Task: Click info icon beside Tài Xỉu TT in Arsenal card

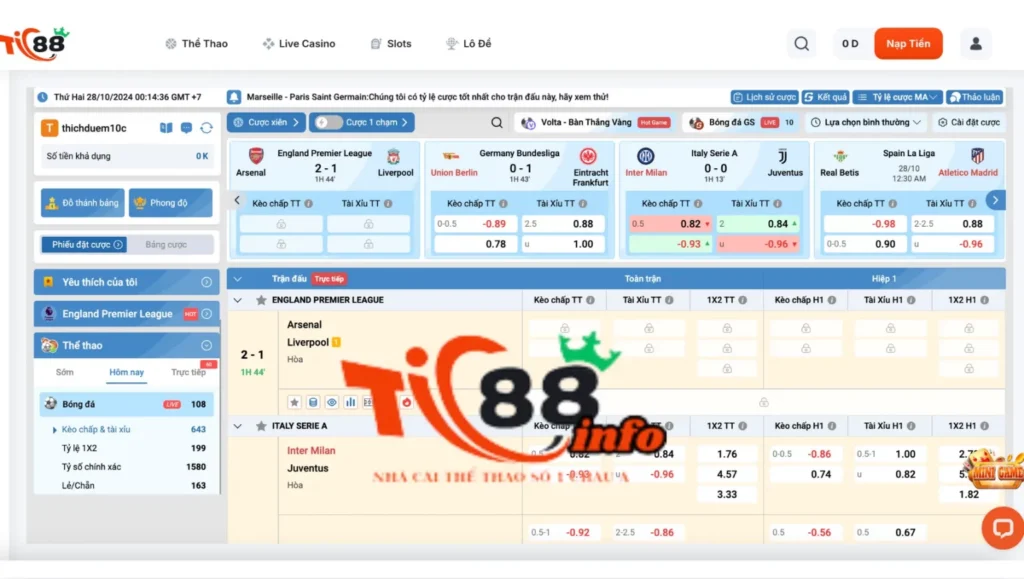Action: click(388, 204)
